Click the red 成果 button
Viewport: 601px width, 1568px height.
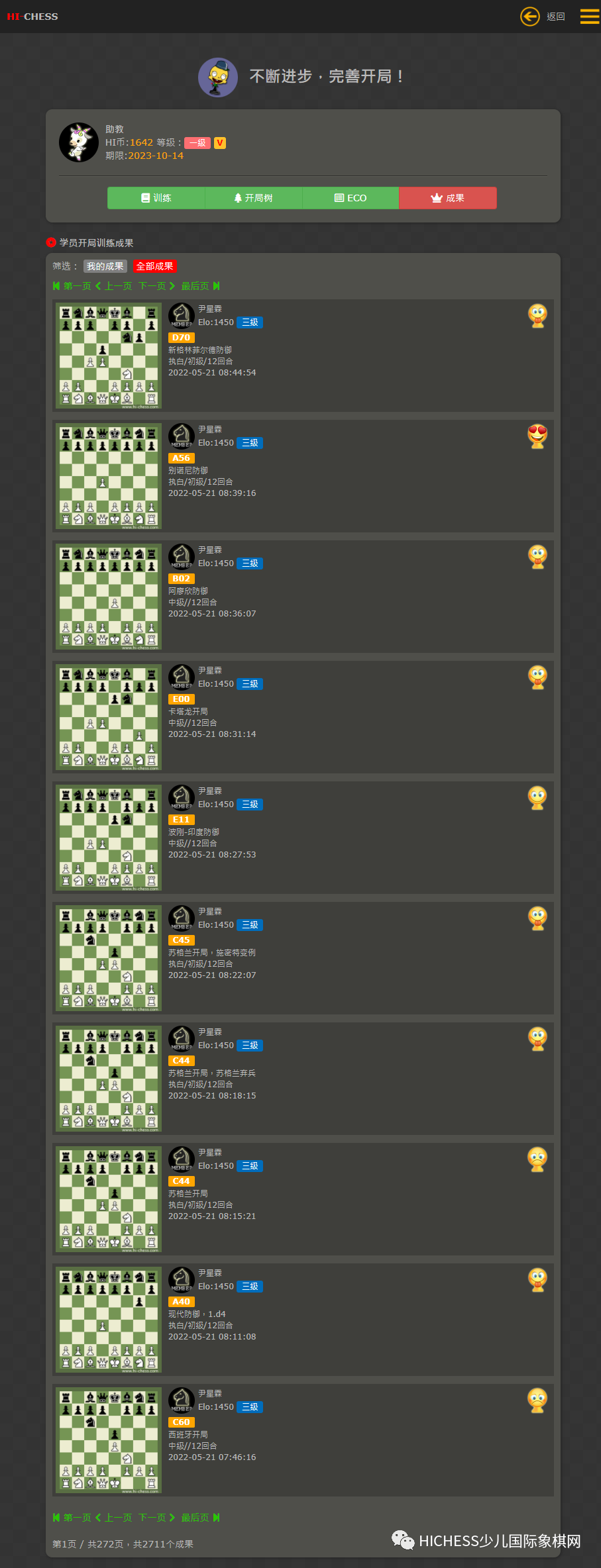pyautogui.click(x=448, y=198)
